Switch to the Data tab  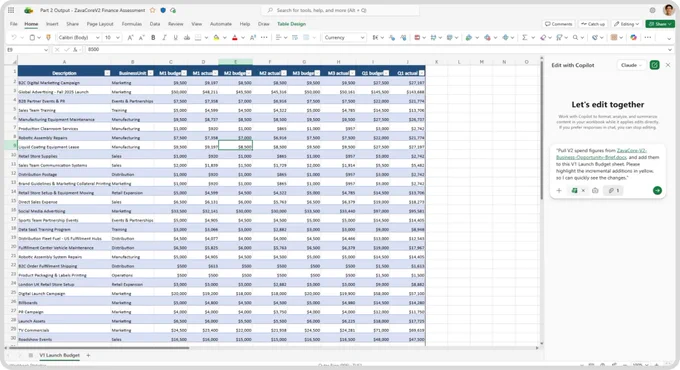point(155,24)
